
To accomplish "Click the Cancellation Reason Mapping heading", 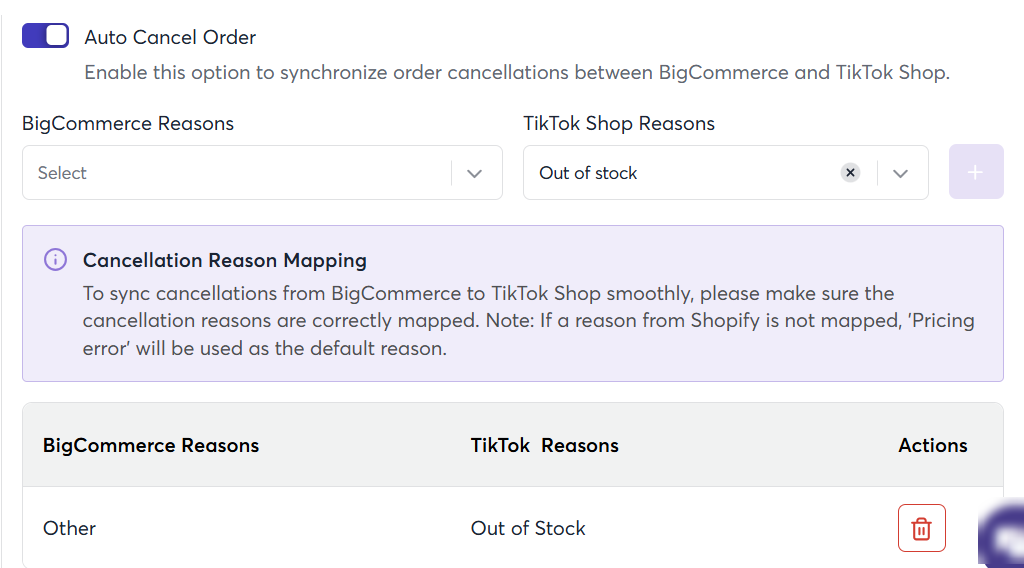I will pyautogui.click(x=225, y=260).
